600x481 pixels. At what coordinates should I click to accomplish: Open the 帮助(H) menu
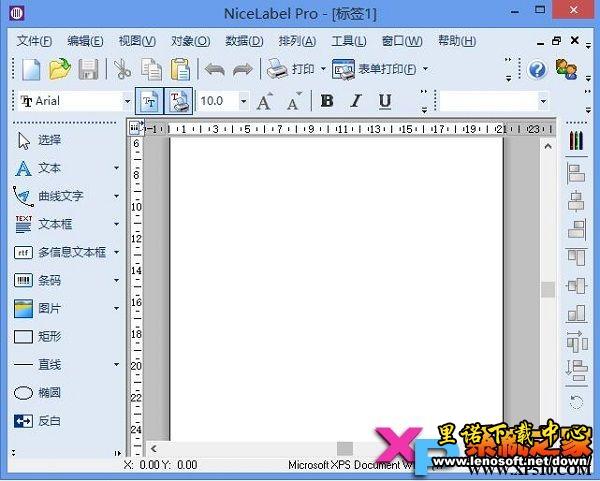coord(457,41)
